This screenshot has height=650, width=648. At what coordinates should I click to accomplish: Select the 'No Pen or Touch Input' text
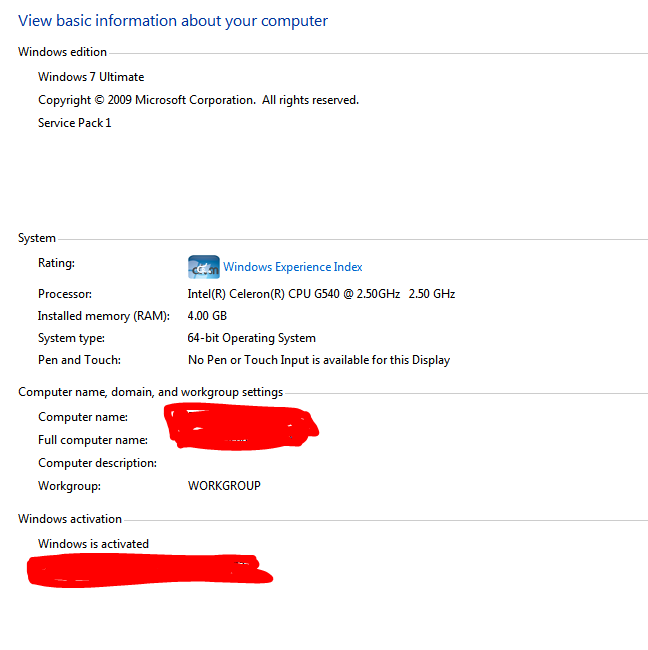(319, 360)
